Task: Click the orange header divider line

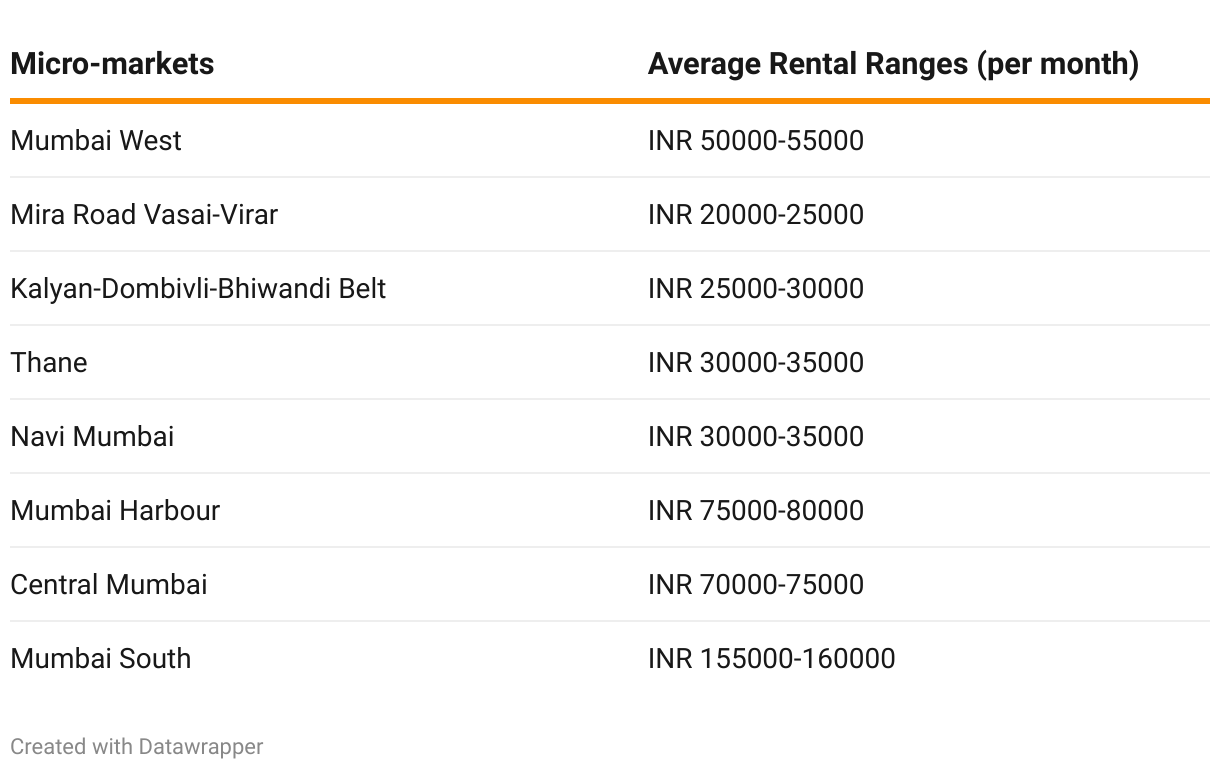Action: click(x=610, y=101)
